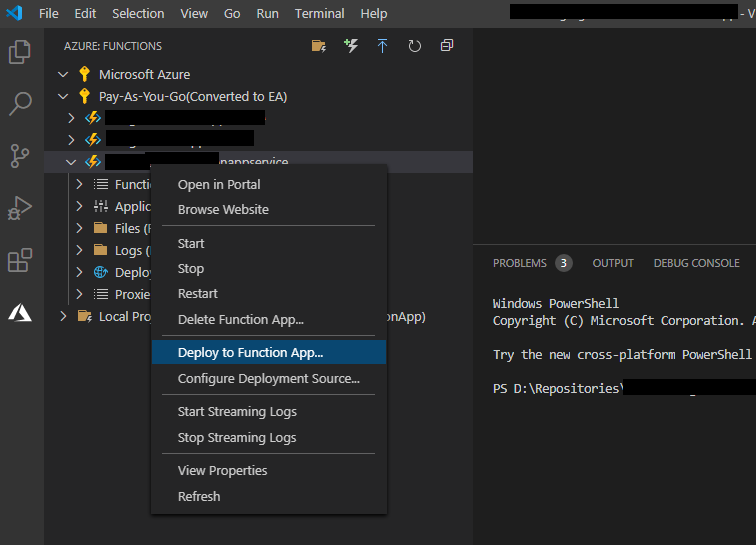This screenshot has width=756, height=545.
Task: Expand the Functions node
Action: 80,184
